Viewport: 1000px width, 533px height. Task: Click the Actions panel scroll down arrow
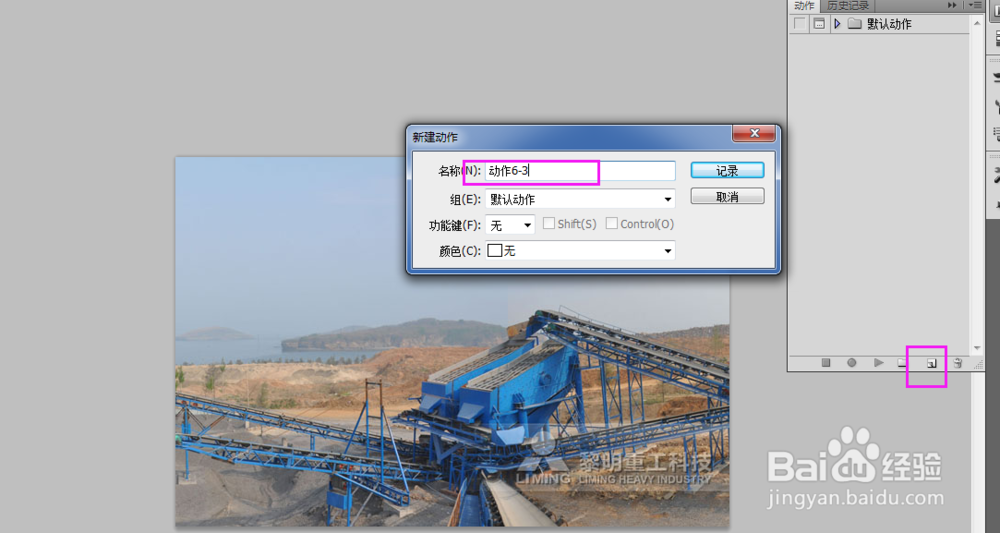coord(977,348)
